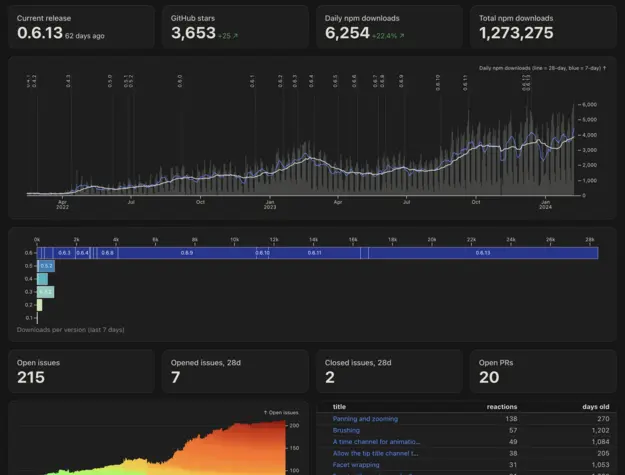
Task: Click the Open PRs count 20
Action: [x=489, y=378]
